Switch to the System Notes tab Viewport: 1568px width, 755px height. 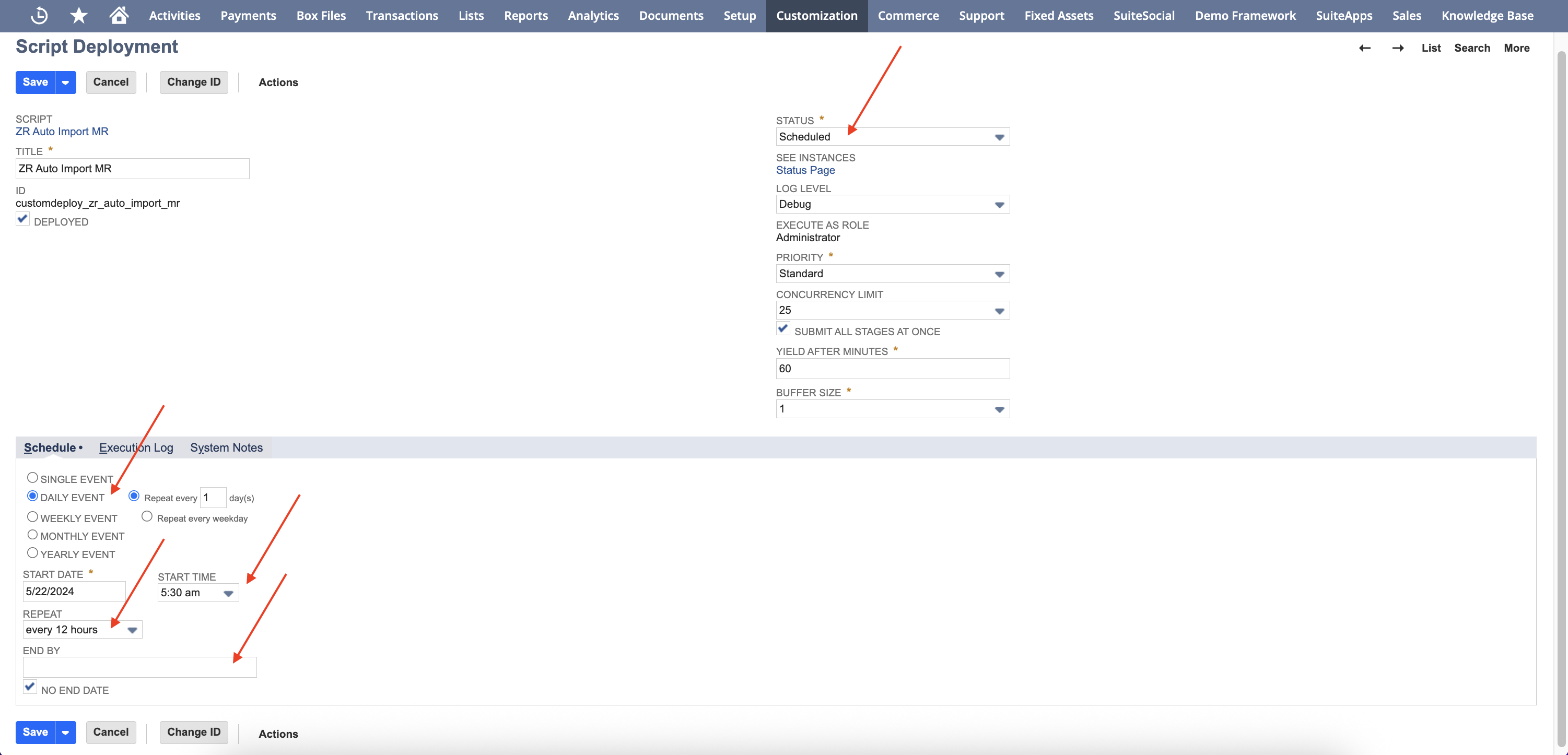pyautogui.click(x=227, y=448)
